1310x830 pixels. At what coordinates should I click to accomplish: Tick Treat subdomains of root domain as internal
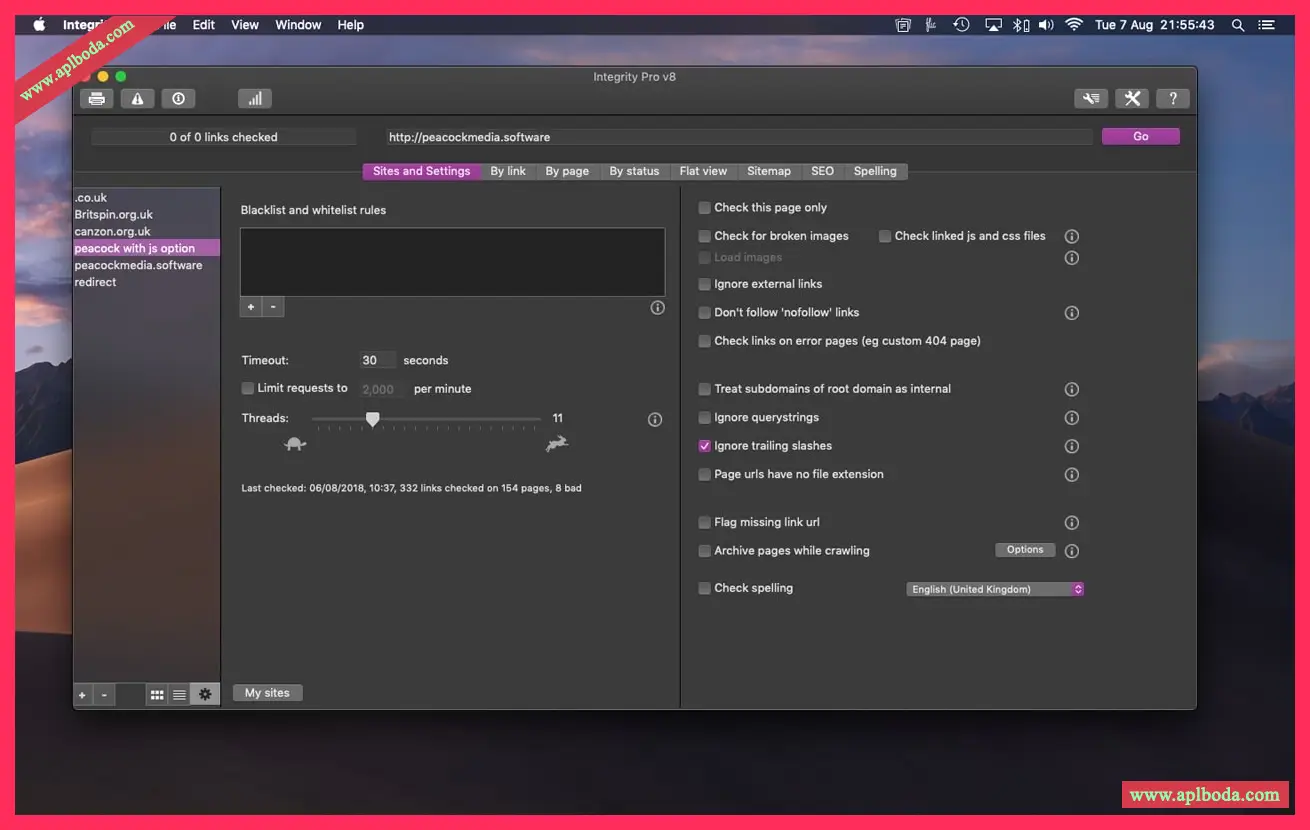pos(705,389)
